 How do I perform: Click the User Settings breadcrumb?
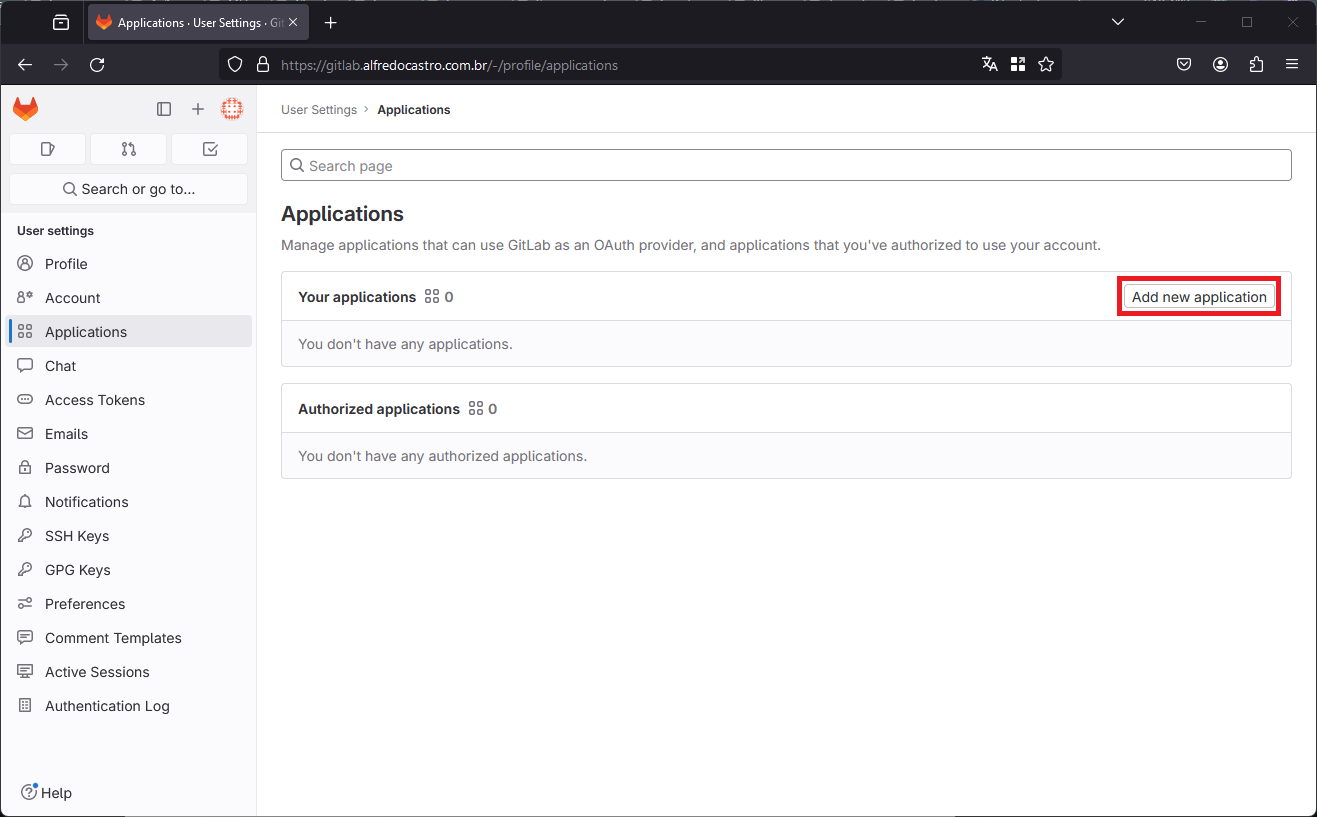(x=319, y=110)
